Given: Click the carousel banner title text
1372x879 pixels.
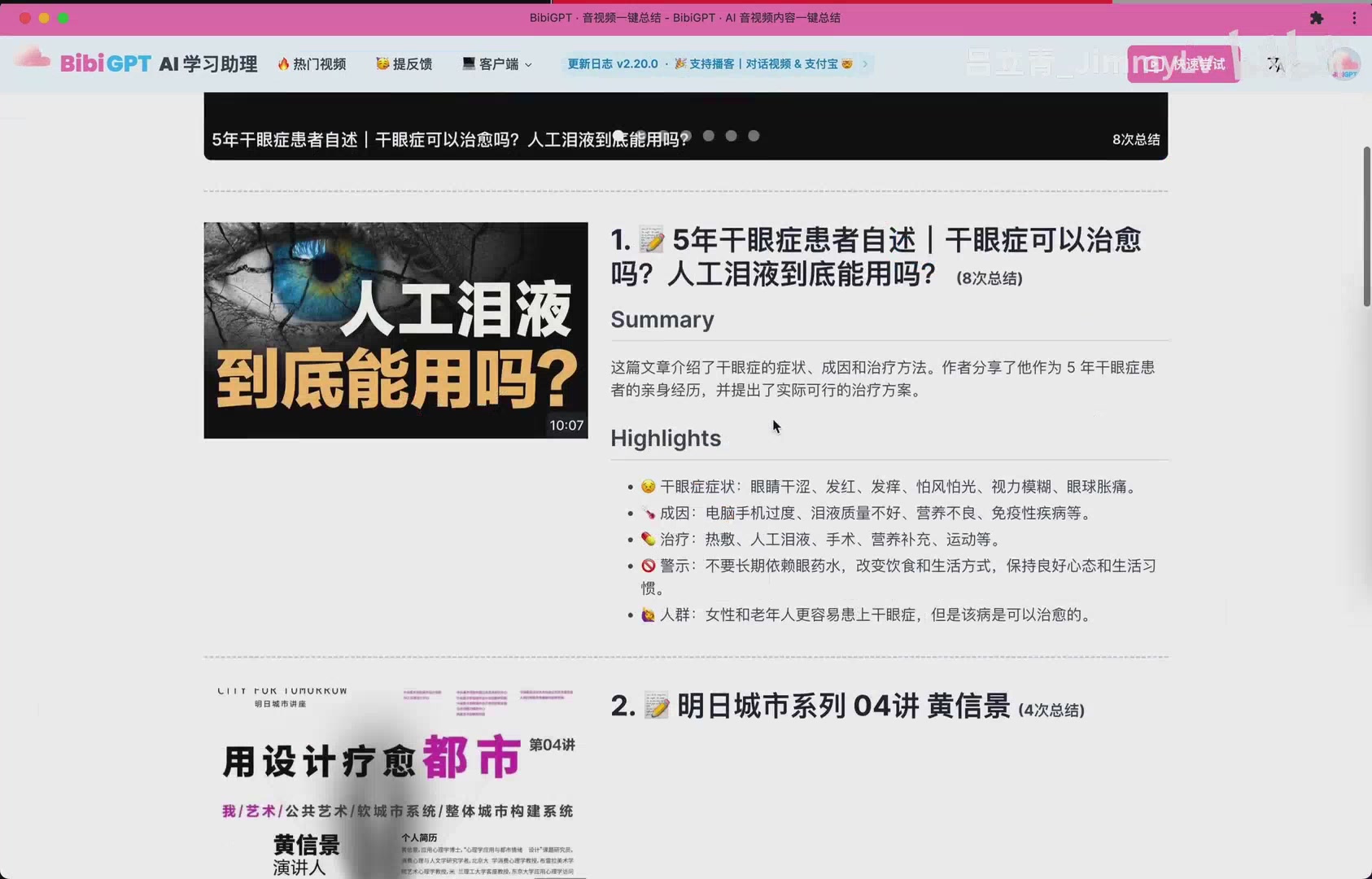Looking at the screenshot, I should click(450, 140).
